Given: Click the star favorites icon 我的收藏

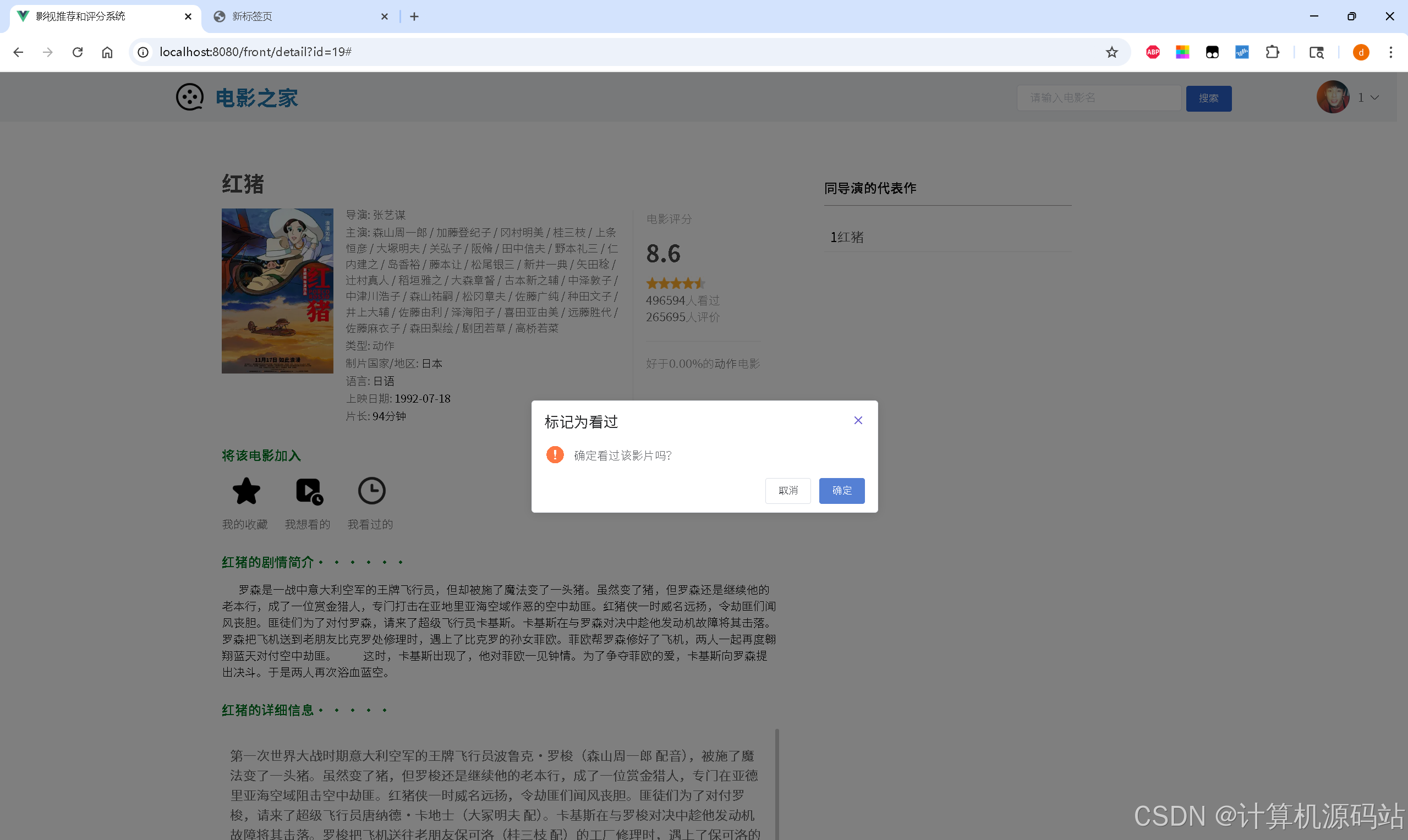Looking at the screenshot, I should 246,491.
